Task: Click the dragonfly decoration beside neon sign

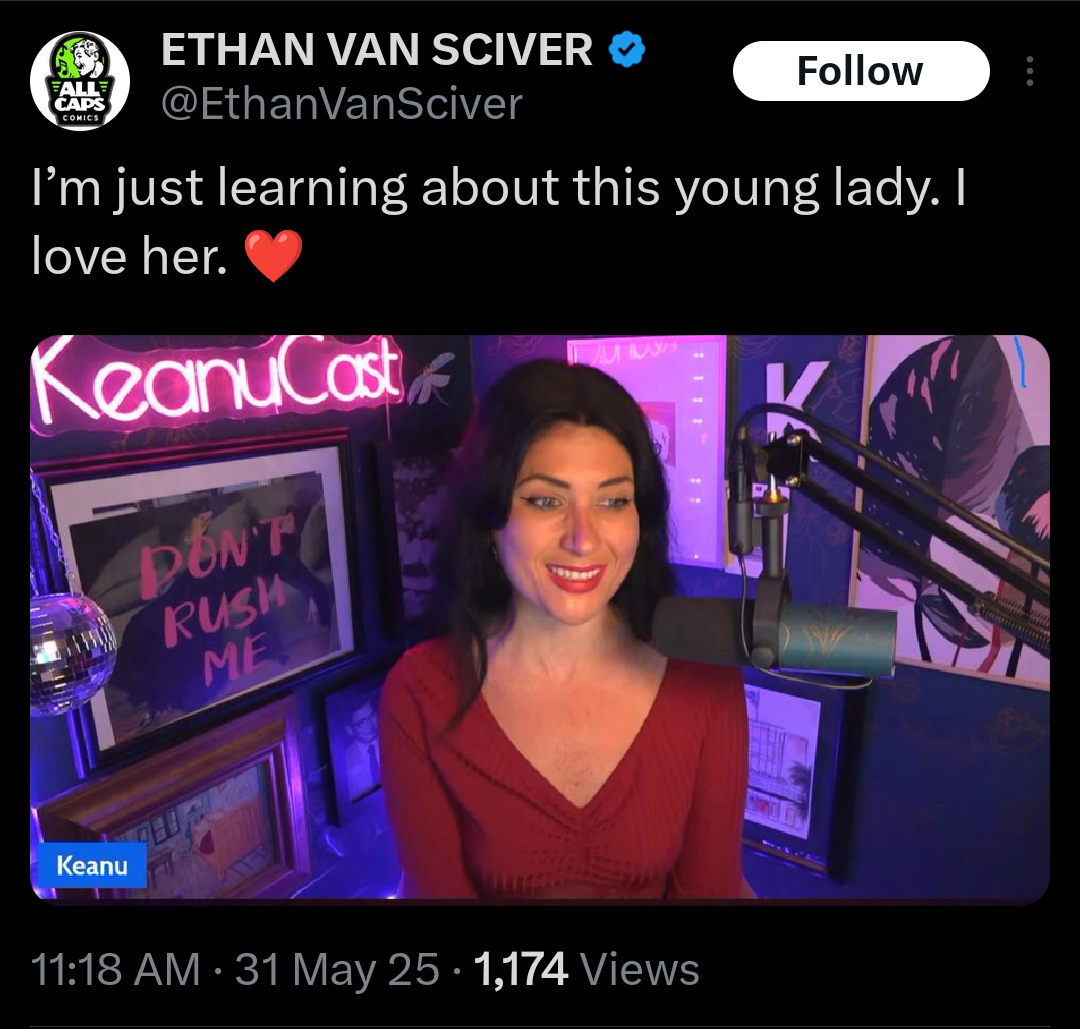Action: 433,377
